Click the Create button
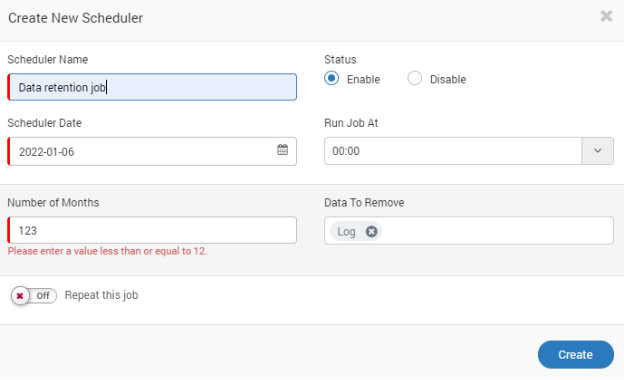The height and width of the screenshot is (380, 624). [x=575, y=355]
